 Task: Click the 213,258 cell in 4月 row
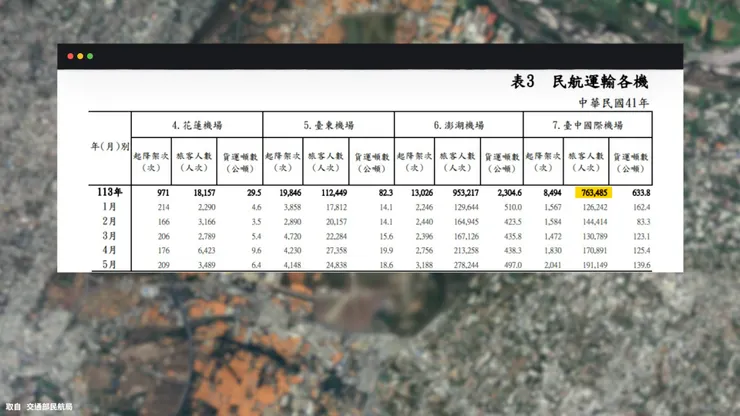click(x=466, y=251)
